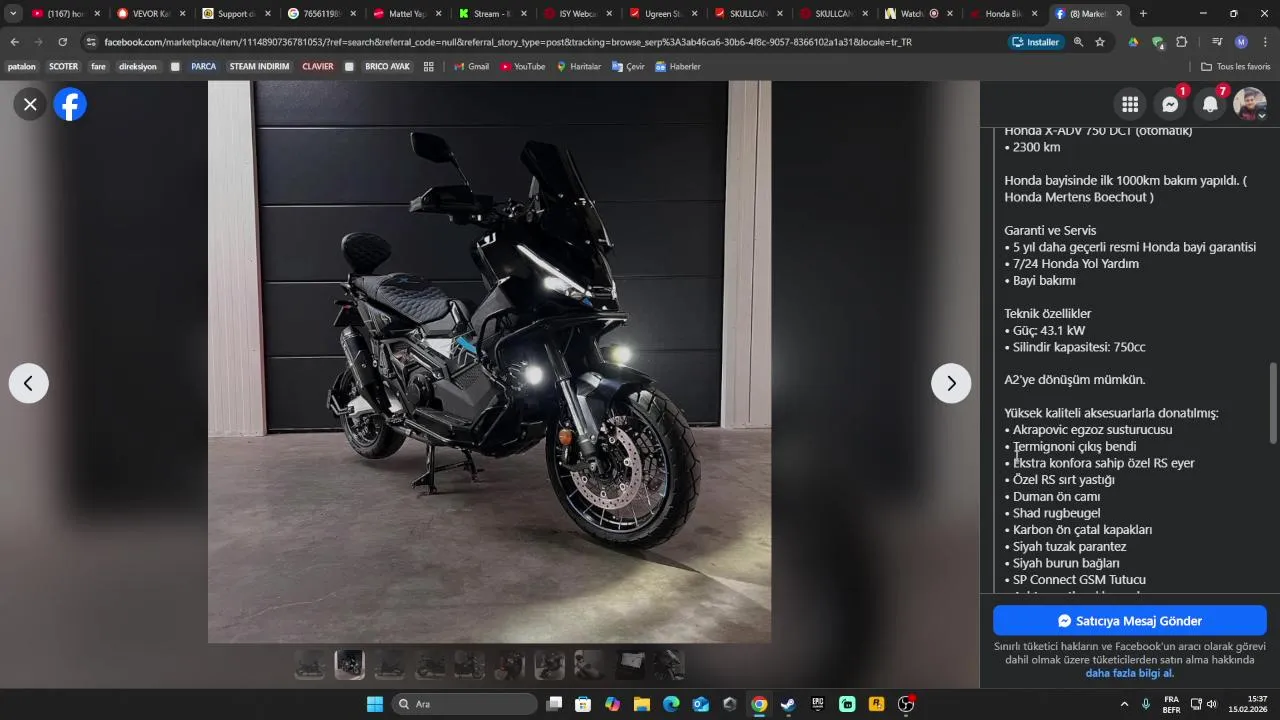Open the Windows Start menu
The image size is (1280, 720).
pos(375,704)
